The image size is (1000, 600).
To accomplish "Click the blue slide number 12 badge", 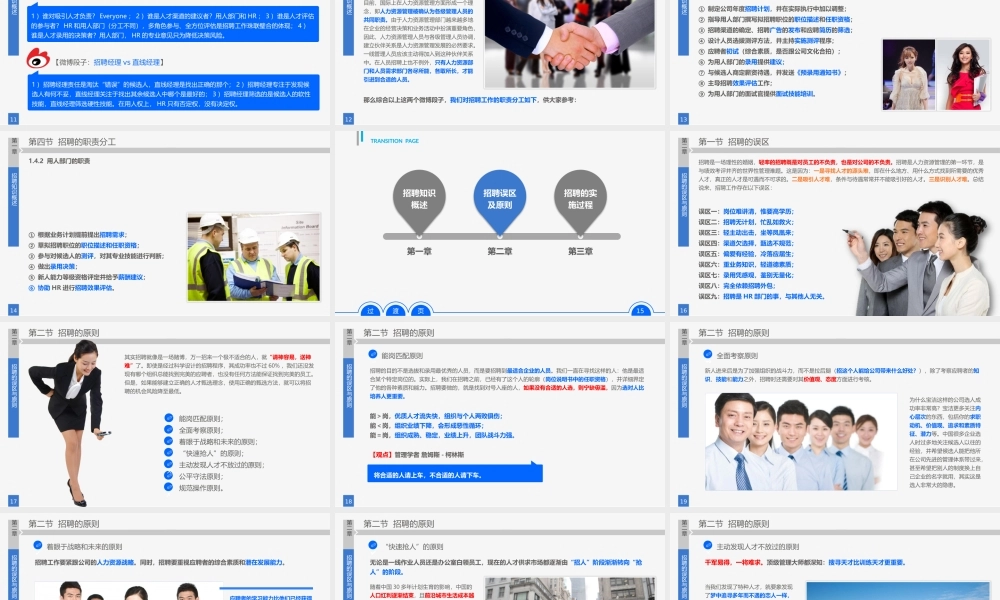I will tap(348, 119).
